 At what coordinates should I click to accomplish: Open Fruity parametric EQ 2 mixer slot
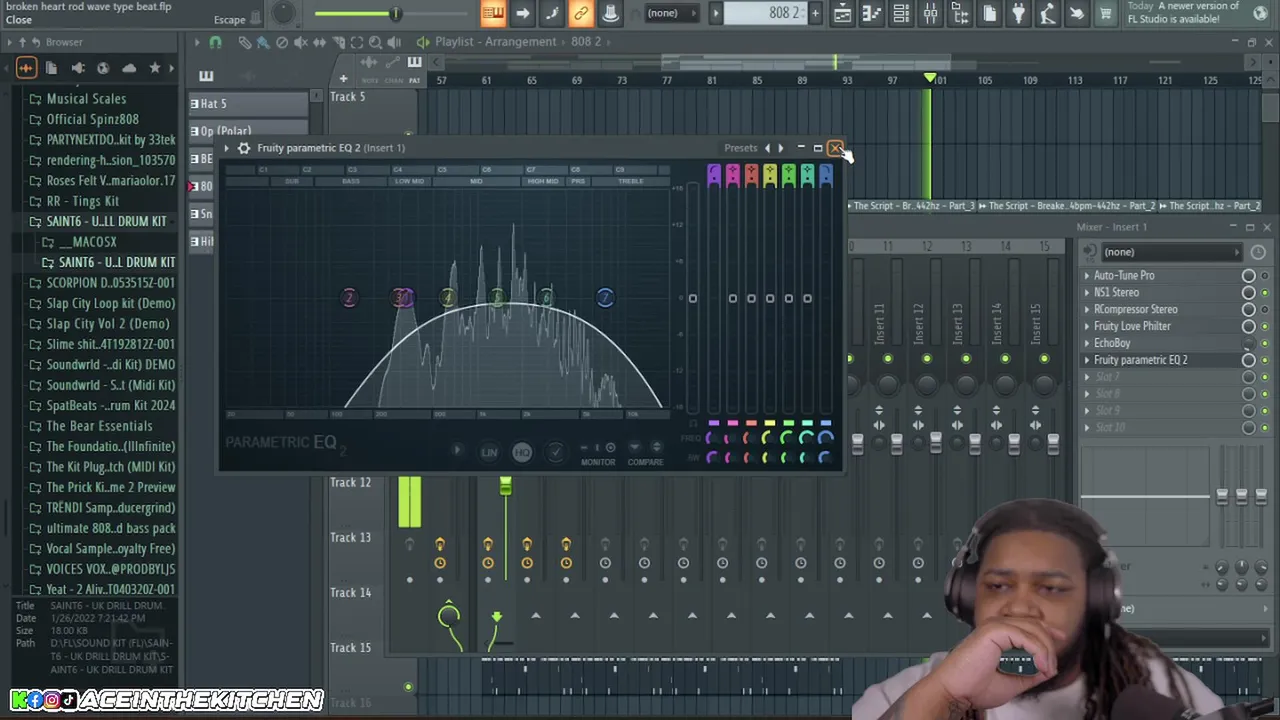tap(1141, 360)
